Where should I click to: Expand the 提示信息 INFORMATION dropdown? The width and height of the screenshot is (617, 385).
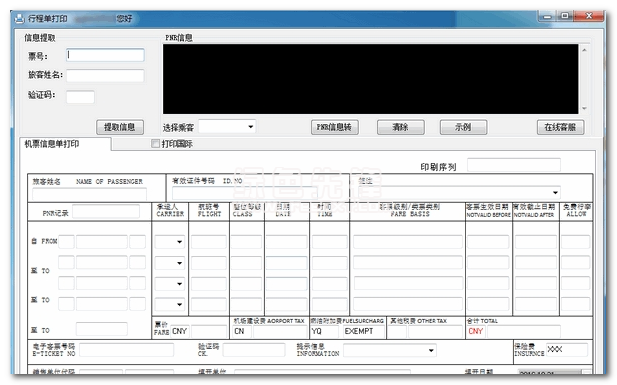point(431,350)
